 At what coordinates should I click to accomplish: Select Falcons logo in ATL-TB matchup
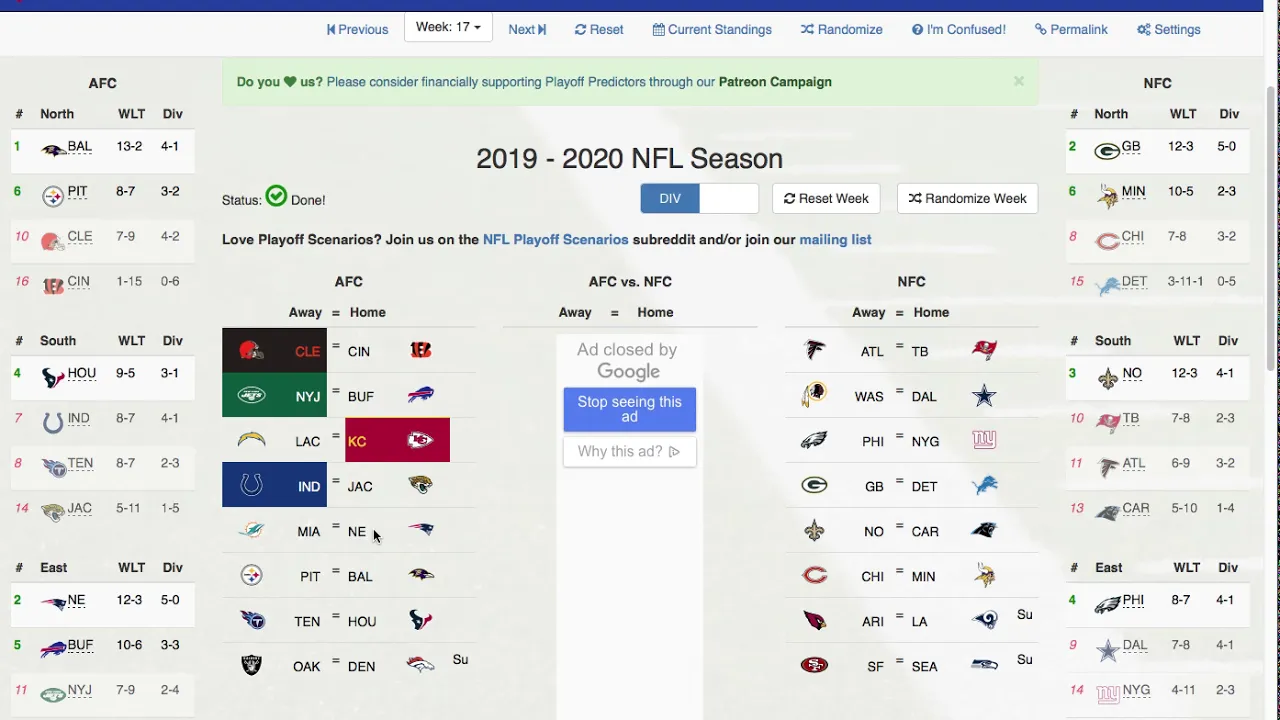coord(815,350)
